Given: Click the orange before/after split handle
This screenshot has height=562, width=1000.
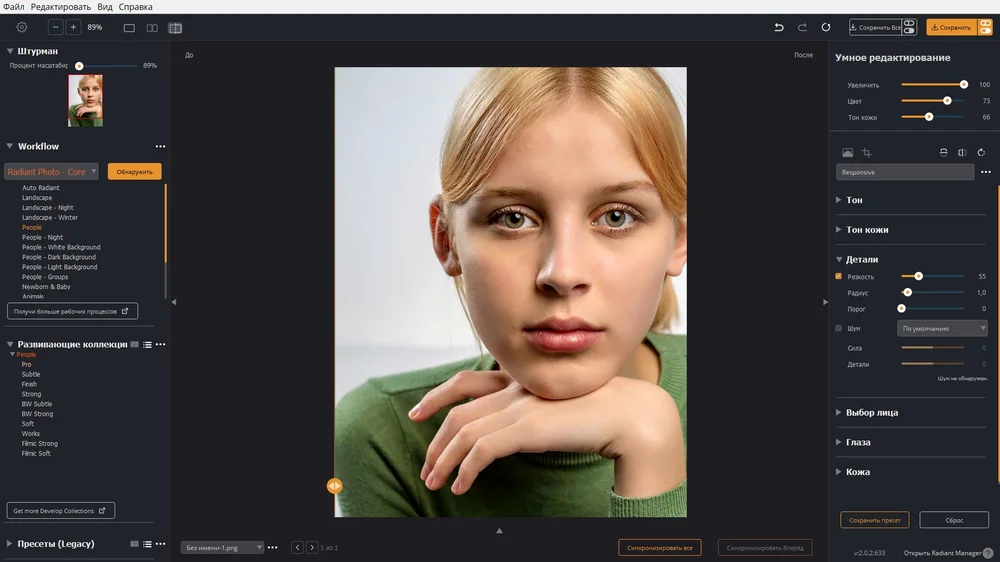Looking at the screenshot, I should (334, 486).
